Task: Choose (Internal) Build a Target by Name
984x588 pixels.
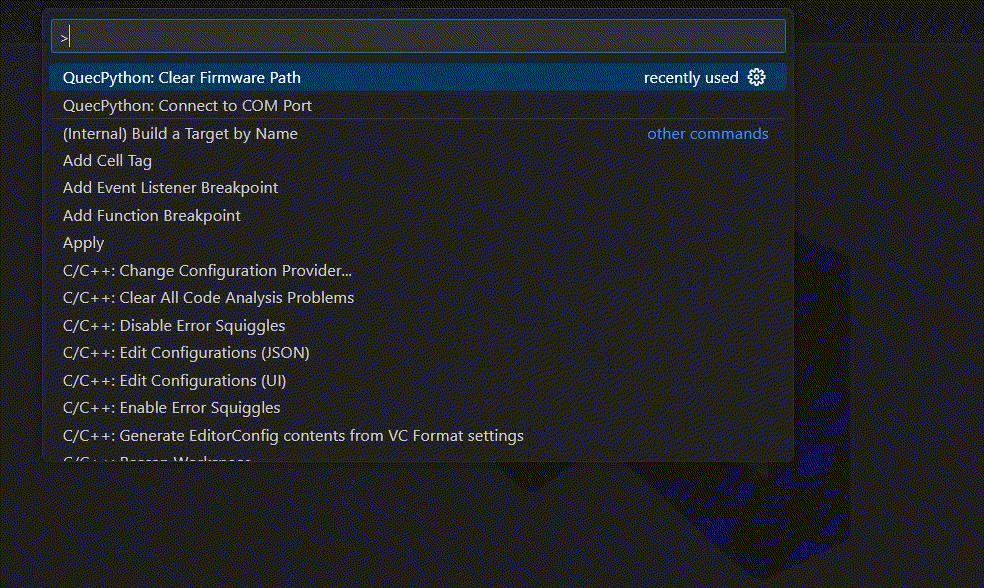Action: [418, 134]
